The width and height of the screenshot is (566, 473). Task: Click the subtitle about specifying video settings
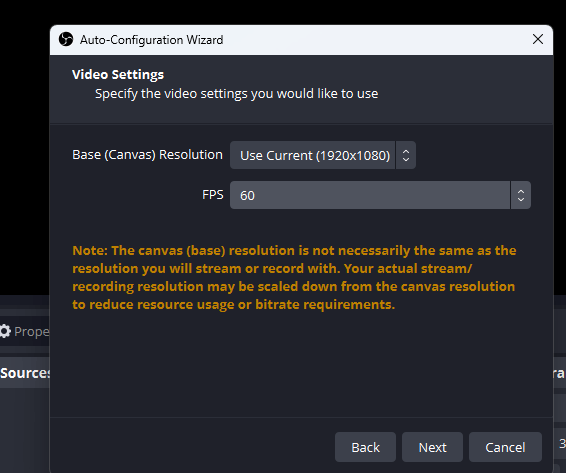tap(236, 94)
